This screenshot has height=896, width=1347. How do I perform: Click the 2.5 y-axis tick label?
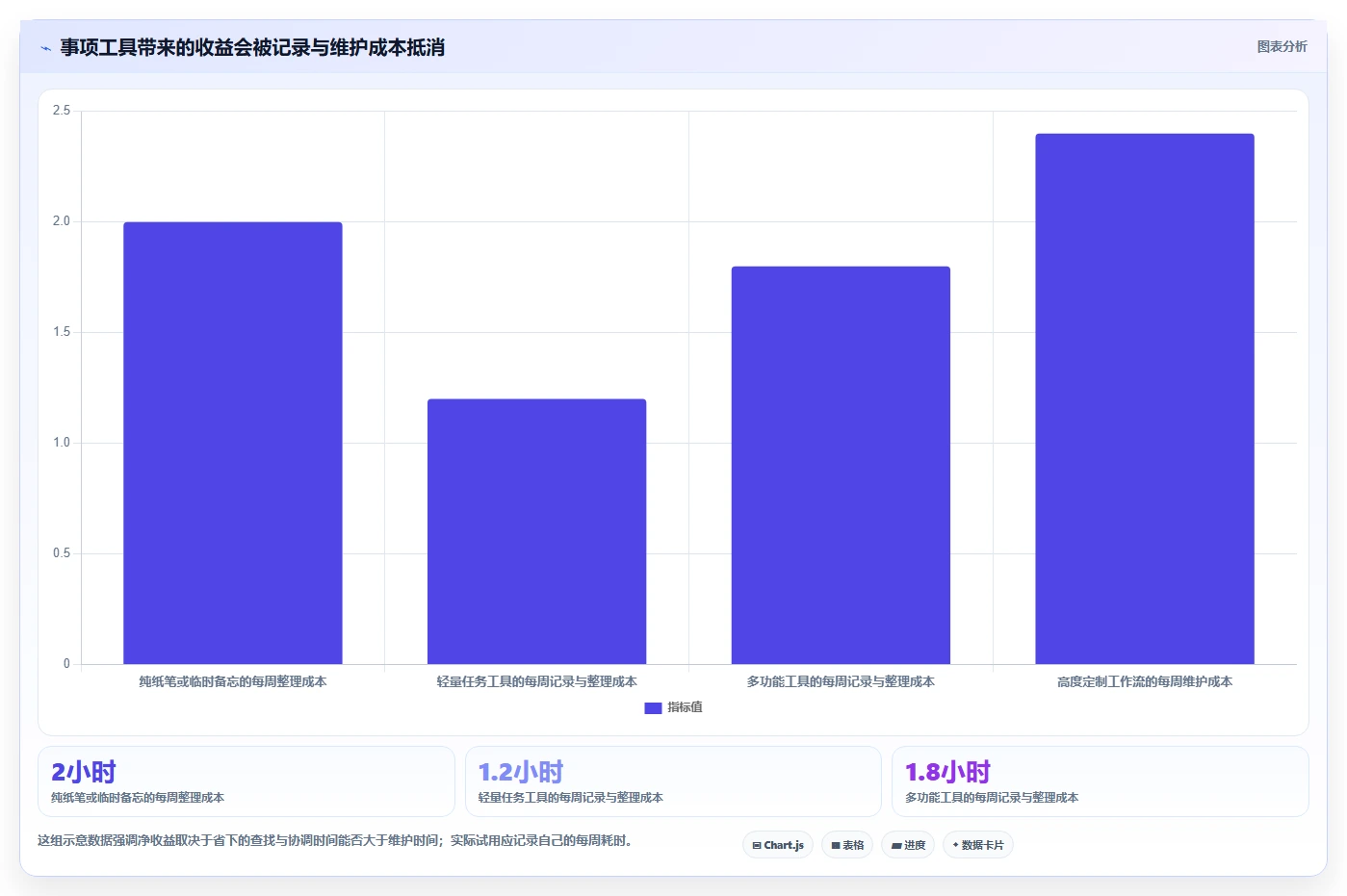62,111
